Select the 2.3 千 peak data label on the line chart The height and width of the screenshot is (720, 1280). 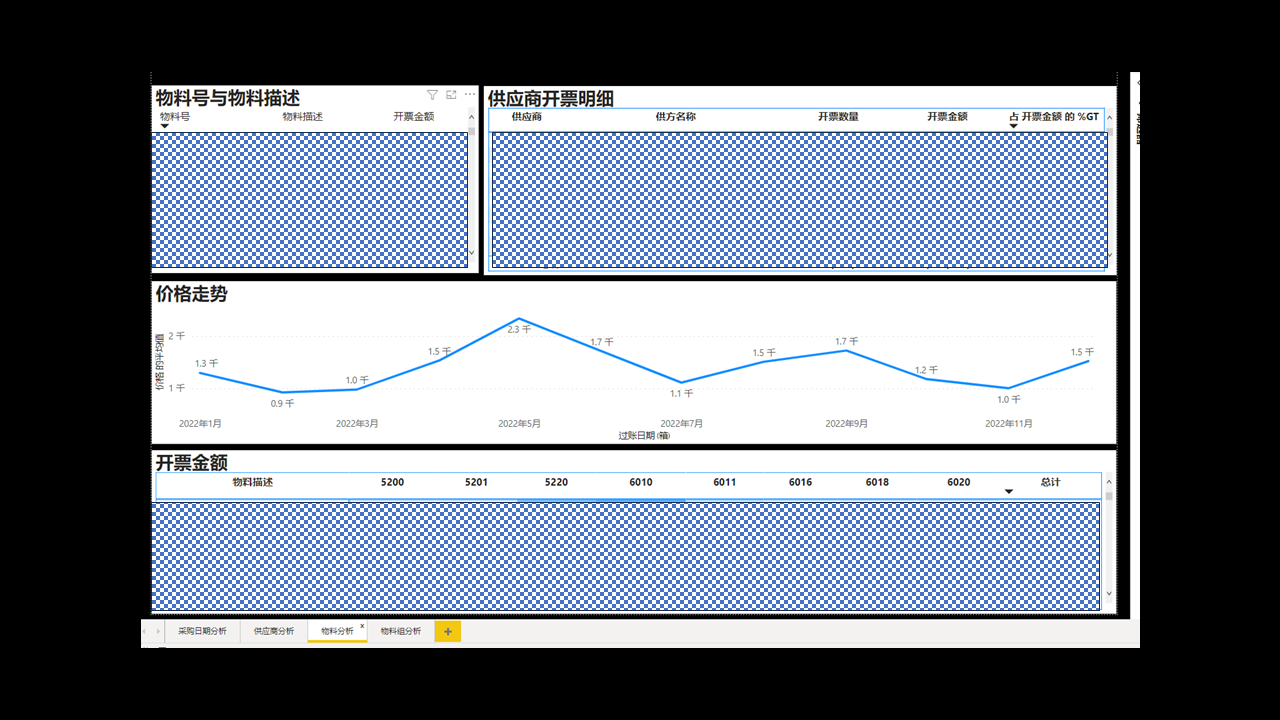click(x=520, y=329)
